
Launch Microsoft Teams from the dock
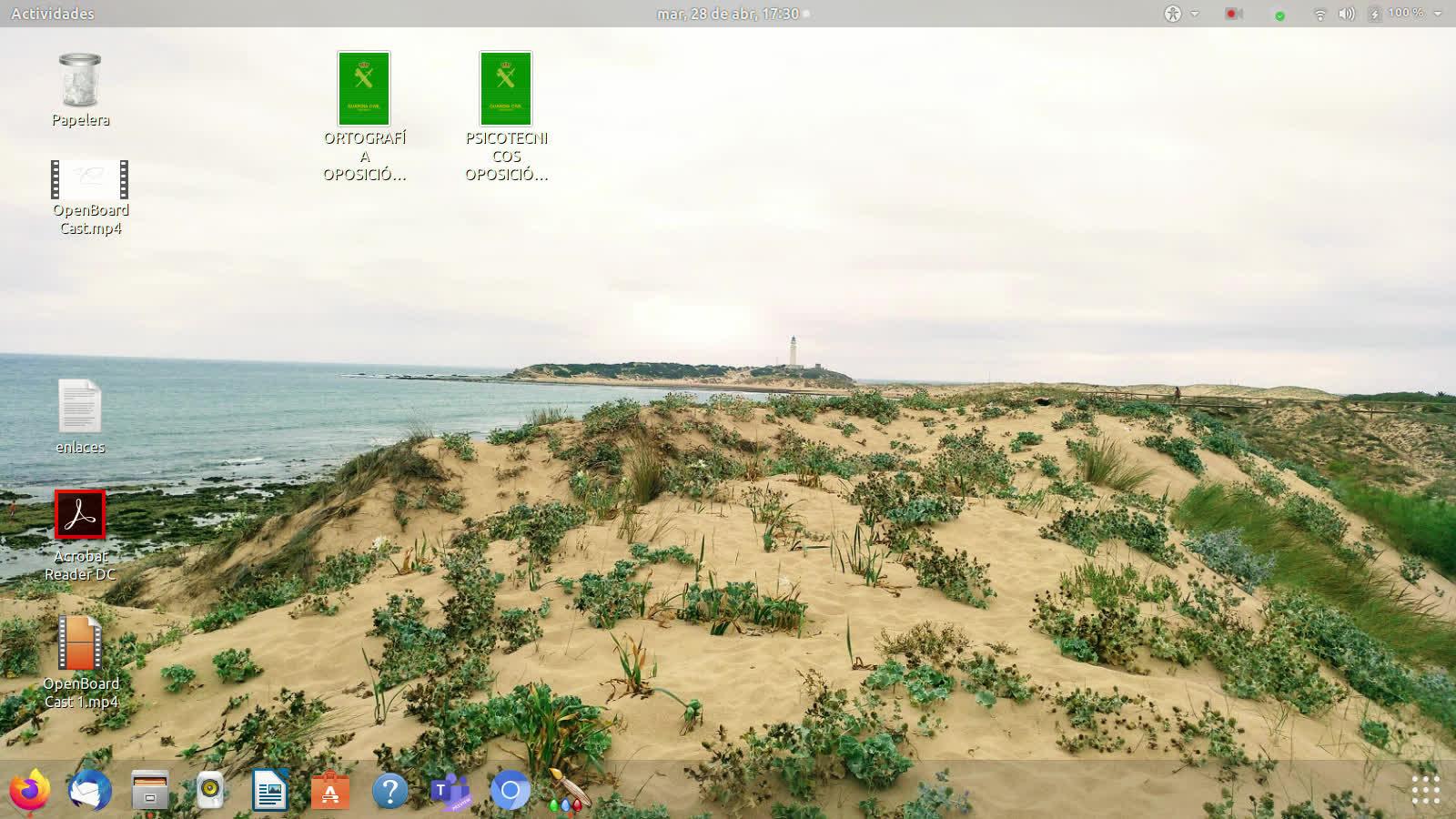tap(450, 790)
